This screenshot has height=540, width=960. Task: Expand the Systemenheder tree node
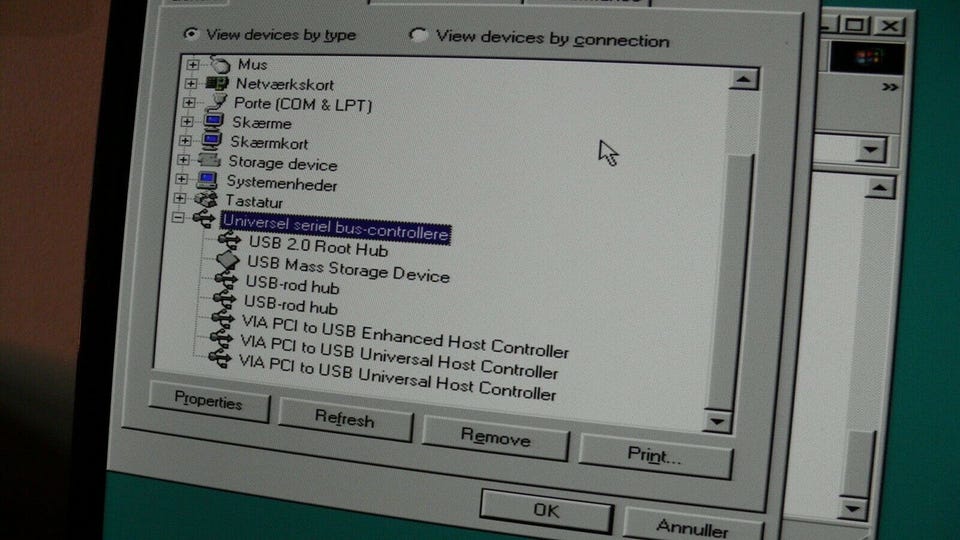(182, 179)
